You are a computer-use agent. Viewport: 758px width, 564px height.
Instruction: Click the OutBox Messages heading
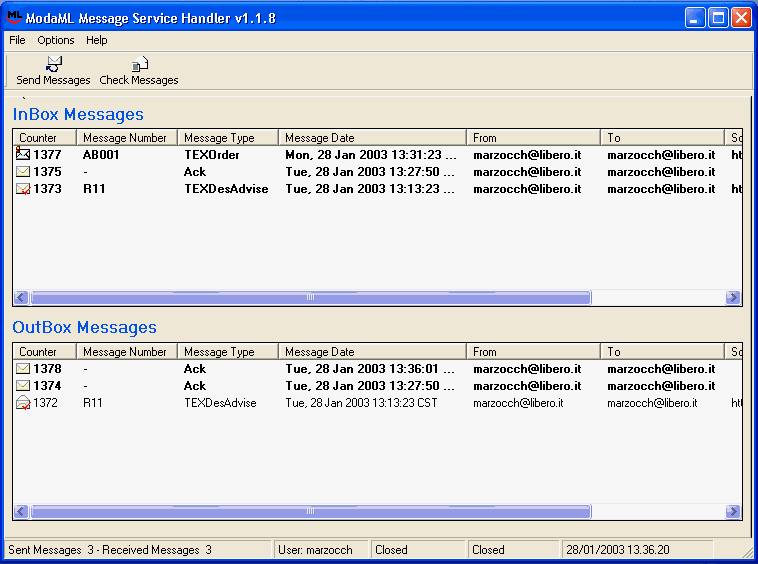tap(85, 327)
